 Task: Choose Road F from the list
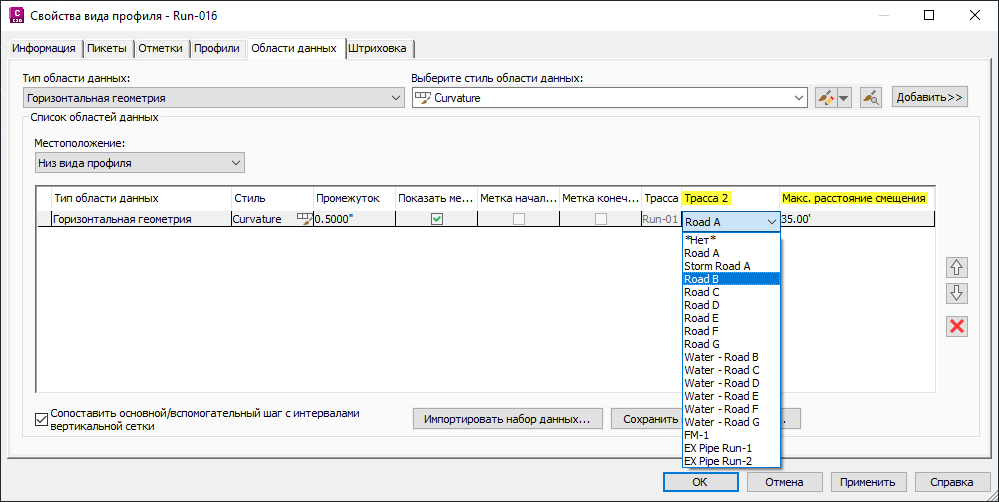click(x=731, y=331)
